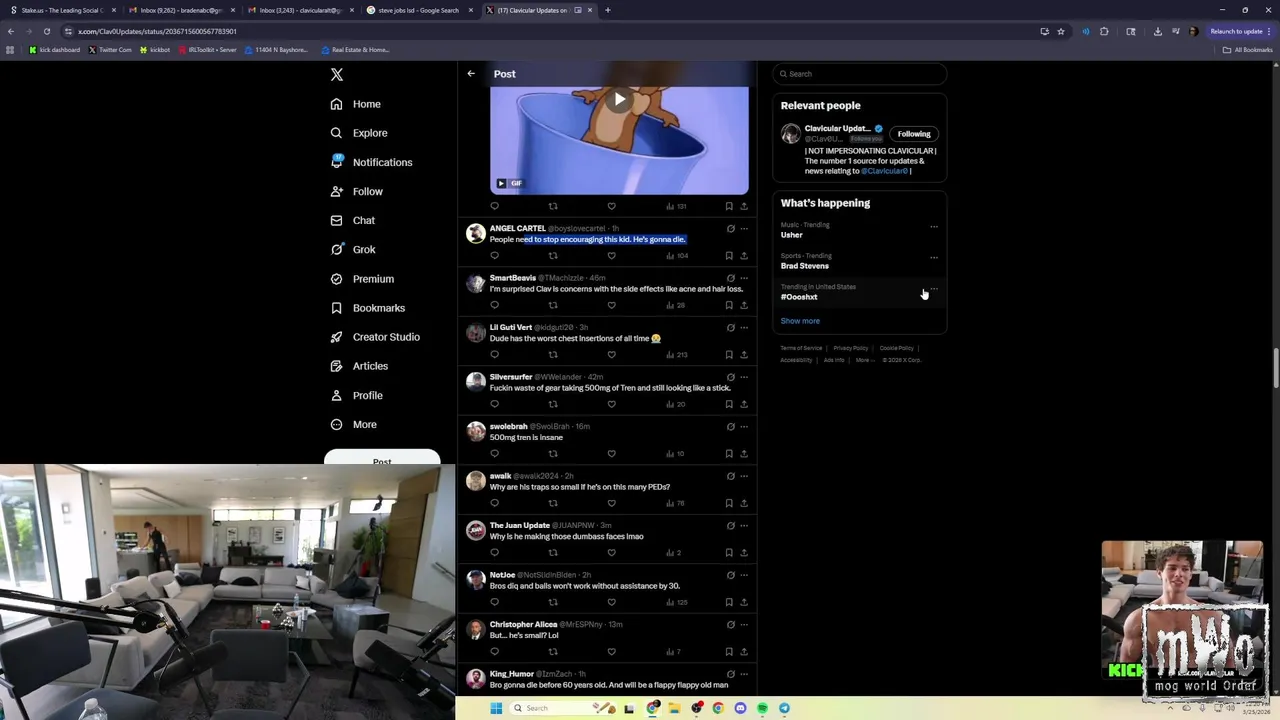The image size is (1280, 720).
Task: Open Chat in sidebar
Action: [x=352, y=220]
